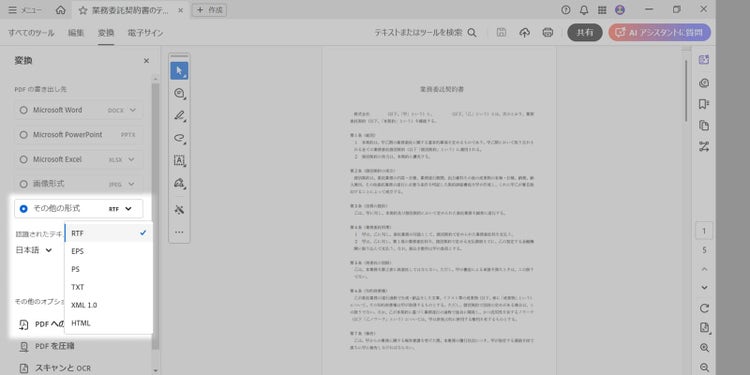Choose HTML from the format list
This screenshot has width=750, height=375.
pyautogui.click(x=109, y=323)
